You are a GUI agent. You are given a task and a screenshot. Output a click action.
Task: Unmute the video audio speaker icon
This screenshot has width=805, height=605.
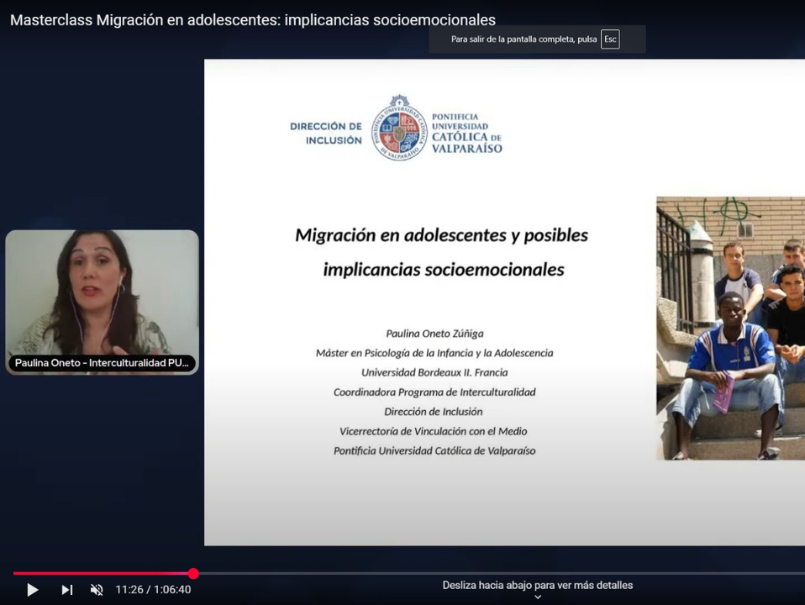pos(97,590)
